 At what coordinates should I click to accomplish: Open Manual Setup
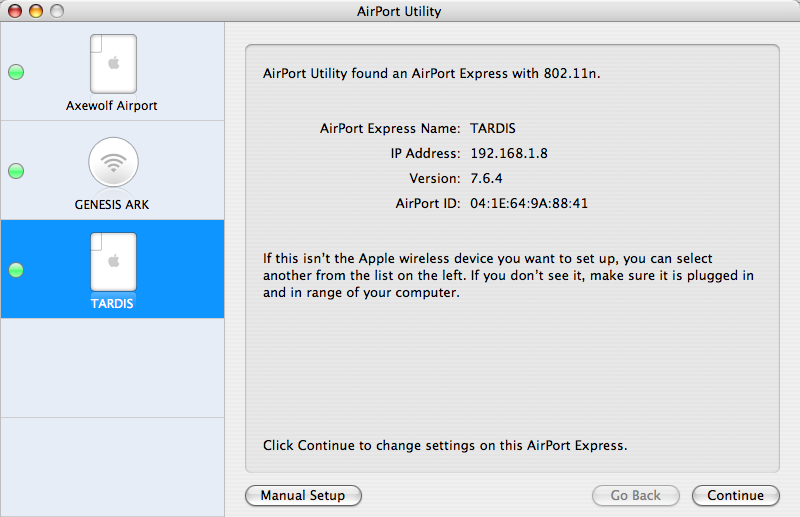(303, 495)
